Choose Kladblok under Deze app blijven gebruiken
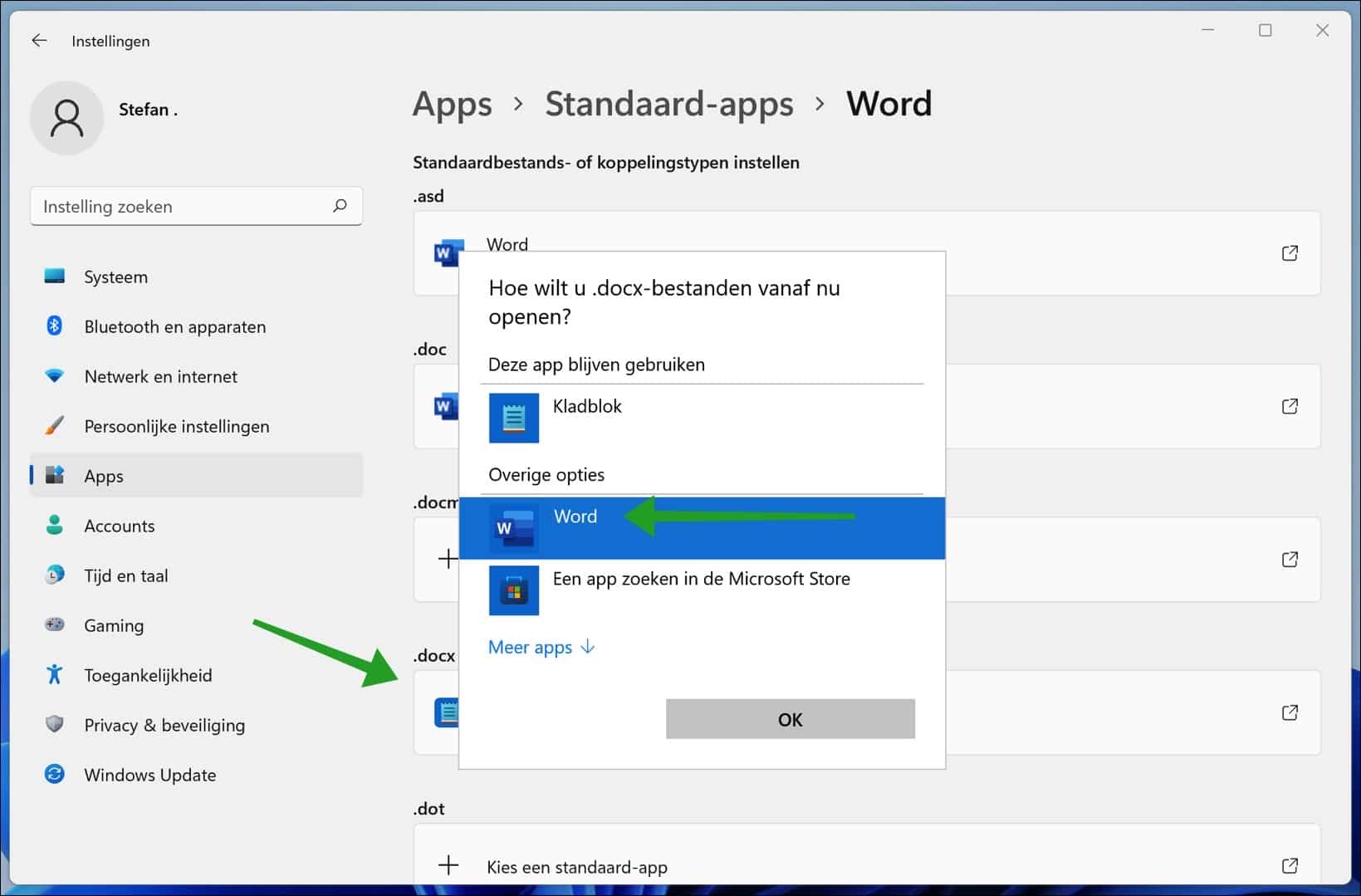1361x896 pixels. tap(587, 406)
